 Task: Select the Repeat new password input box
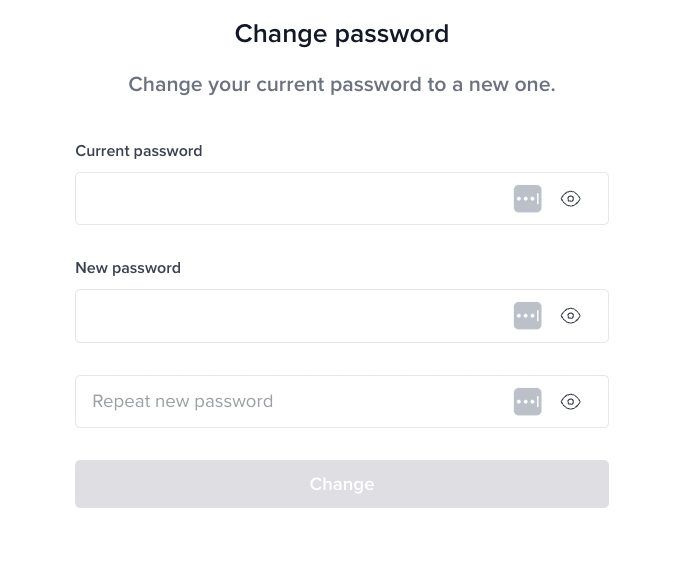pos(342,401)
